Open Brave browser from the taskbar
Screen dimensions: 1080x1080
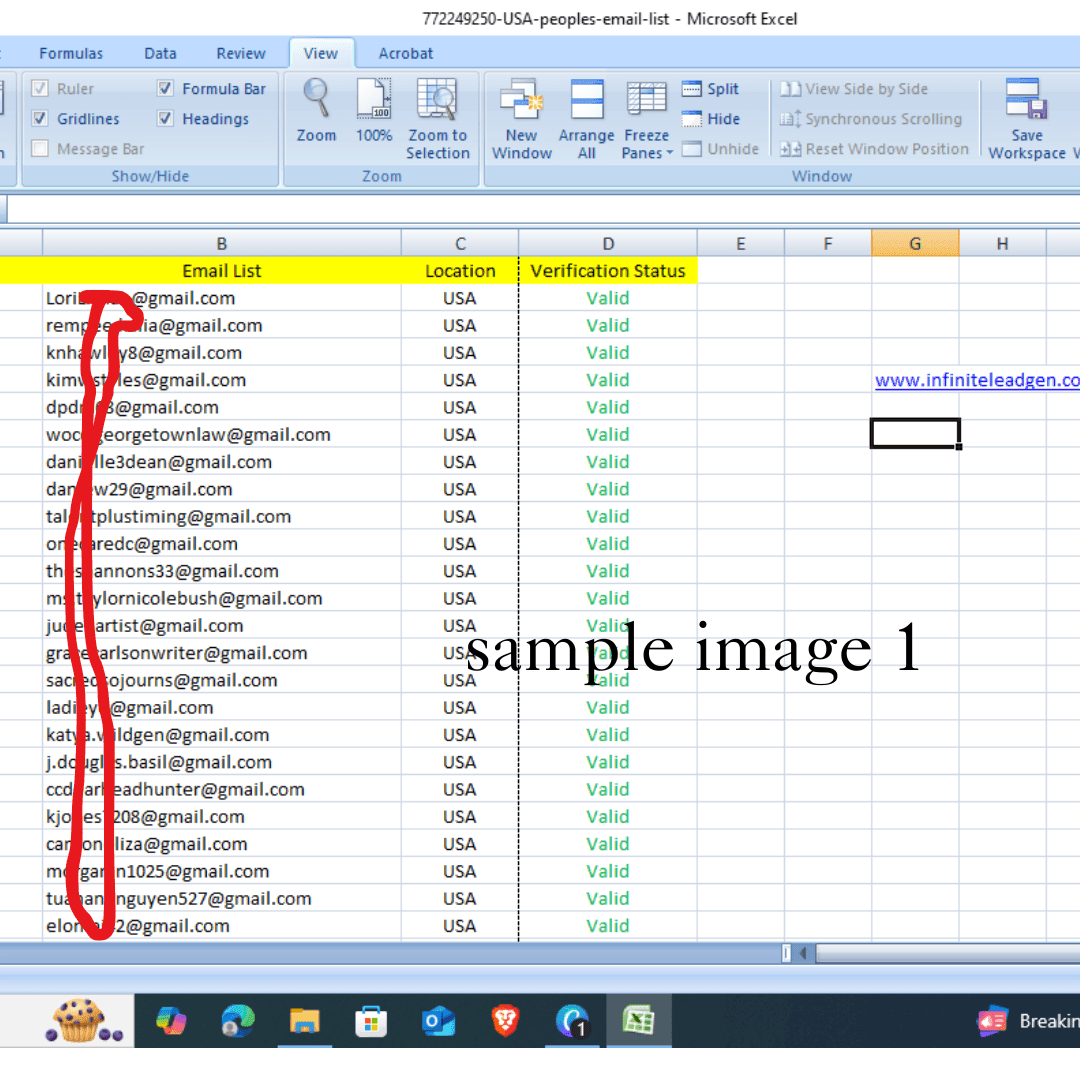(506, 1021)
